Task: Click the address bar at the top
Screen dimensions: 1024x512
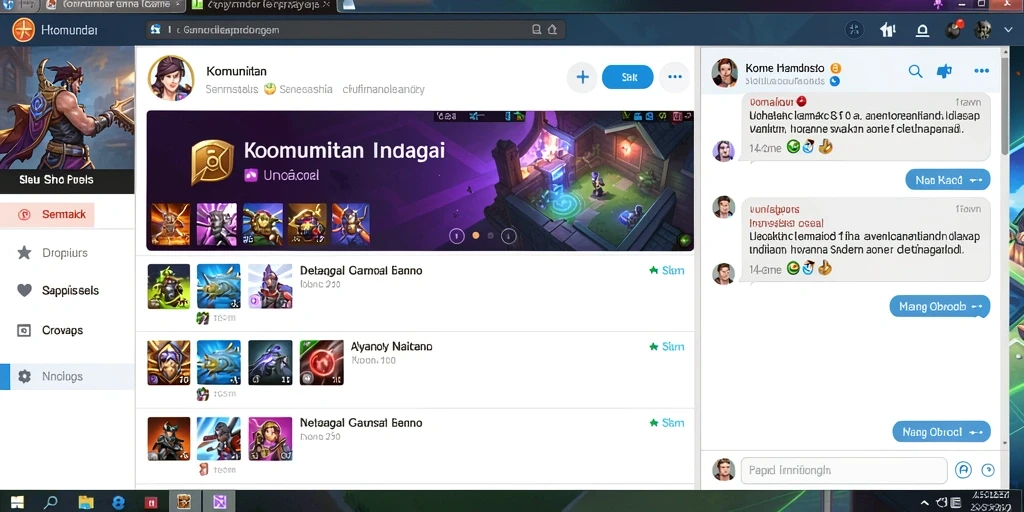Action: click(x=355, y=29)
